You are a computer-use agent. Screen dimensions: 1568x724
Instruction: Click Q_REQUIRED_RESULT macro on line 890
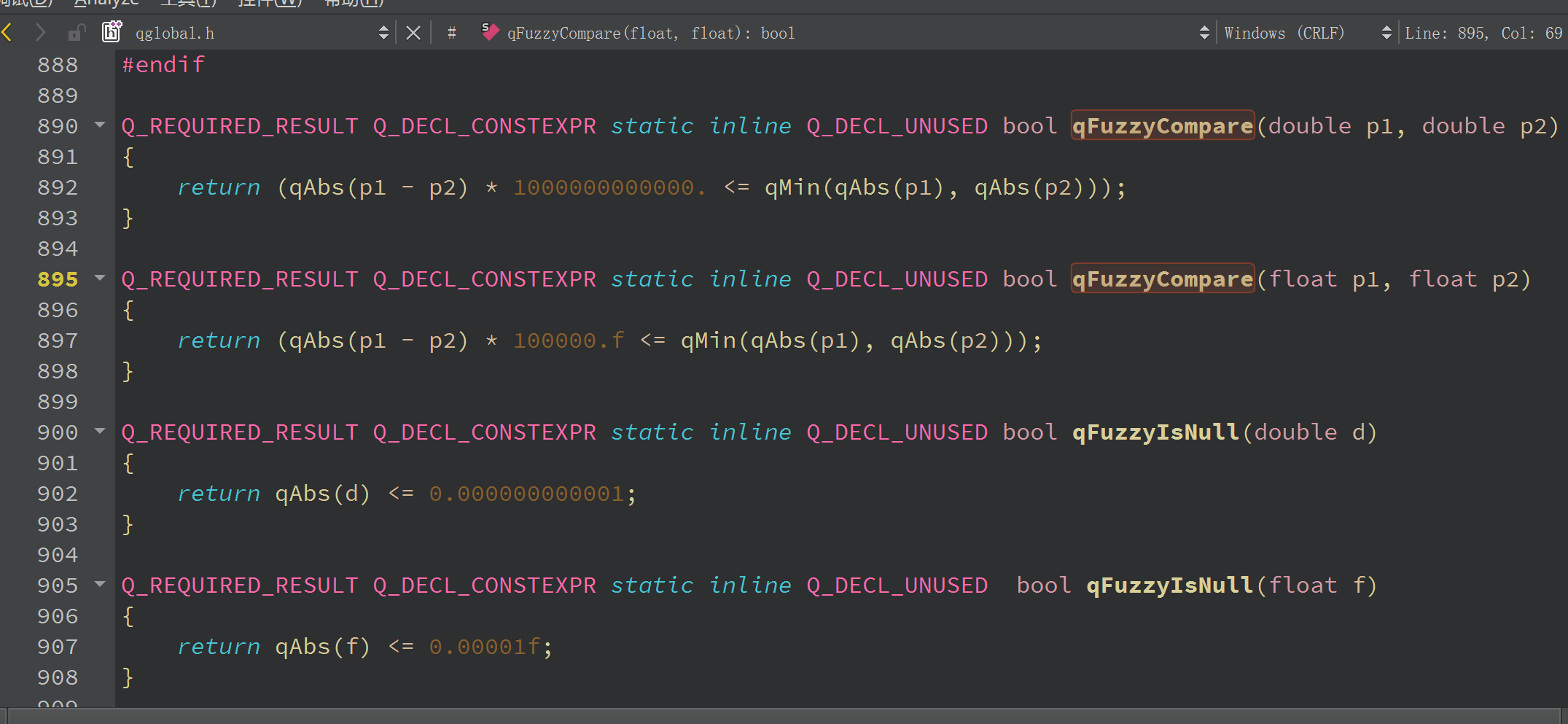(240, 126)
